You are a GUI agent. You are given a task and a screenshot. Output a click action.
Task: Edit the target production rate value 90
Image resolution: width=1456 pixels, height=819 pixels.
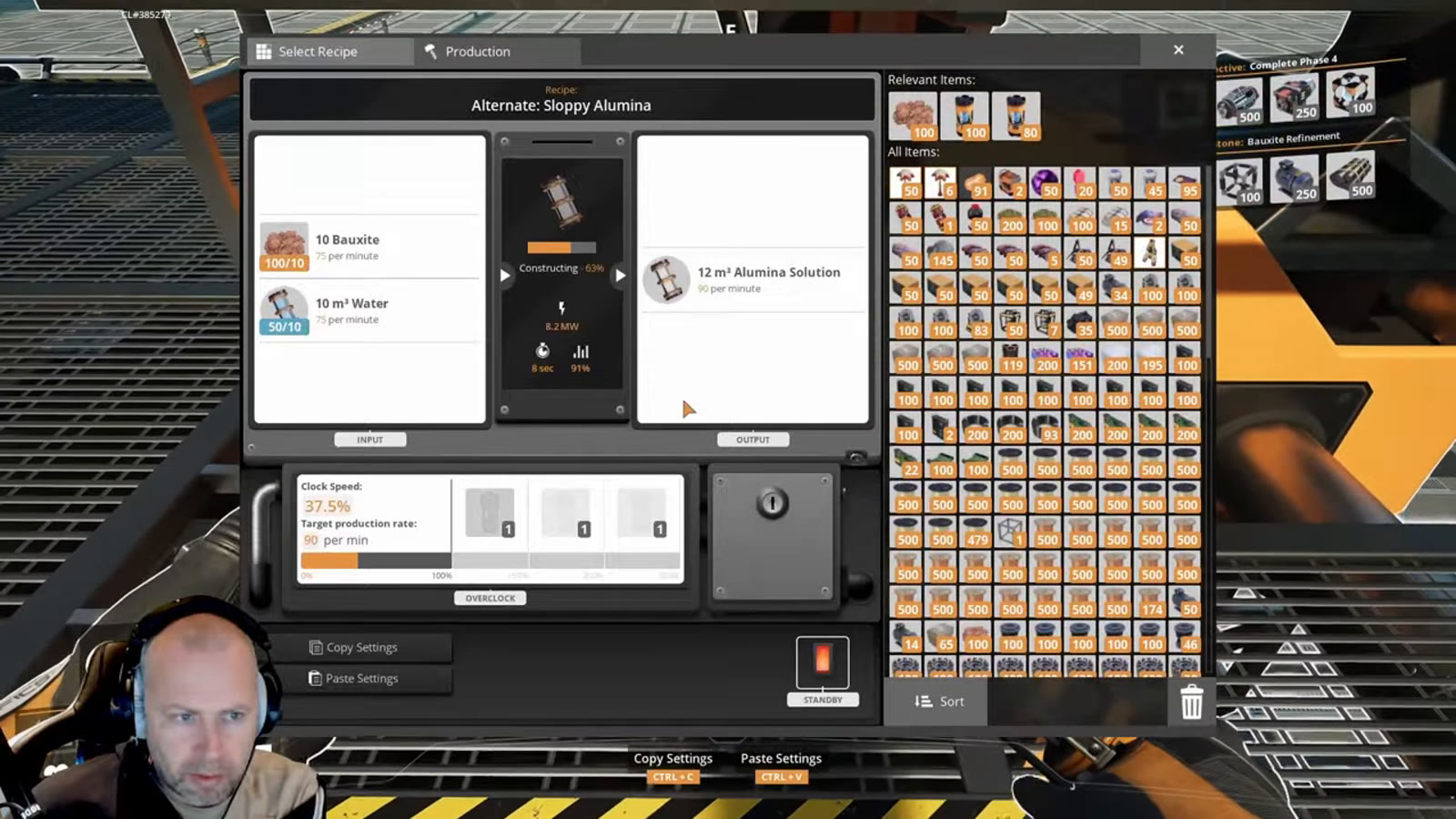click(311, 540)
